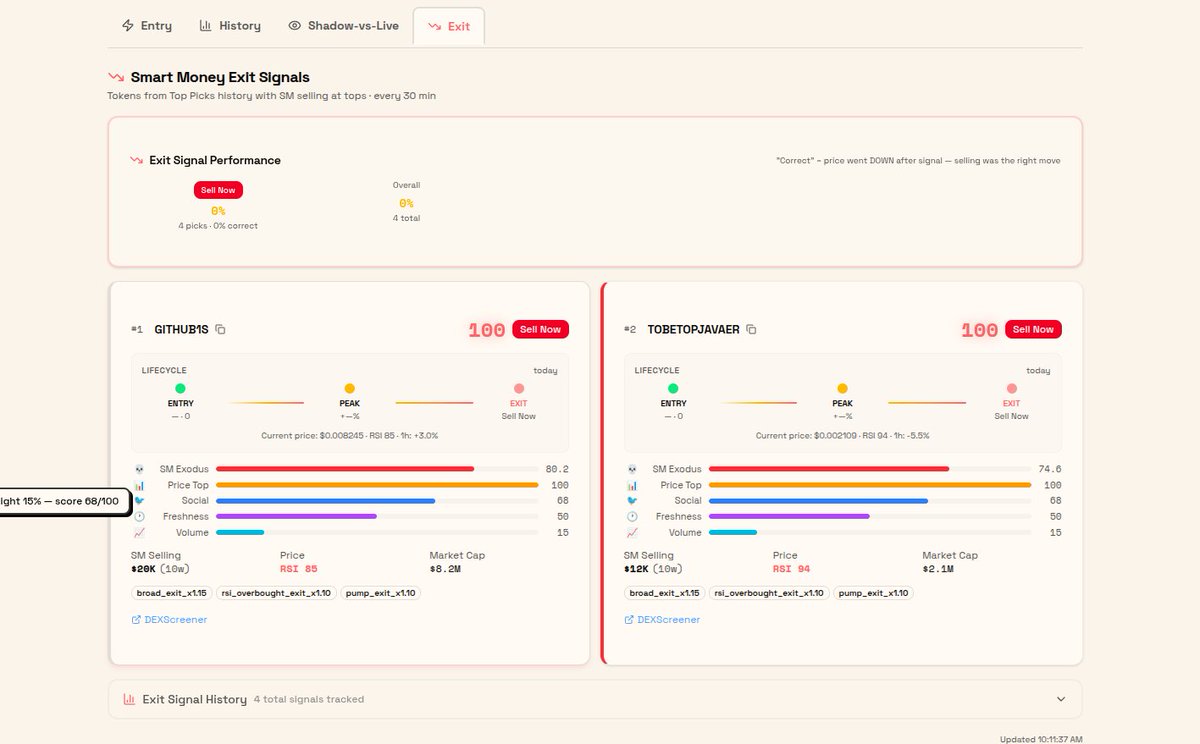Image resolution: width=1200 pixels, height=744 pixels.
Task: Click the $2.1M market cap value
Action: coord(937,569)
